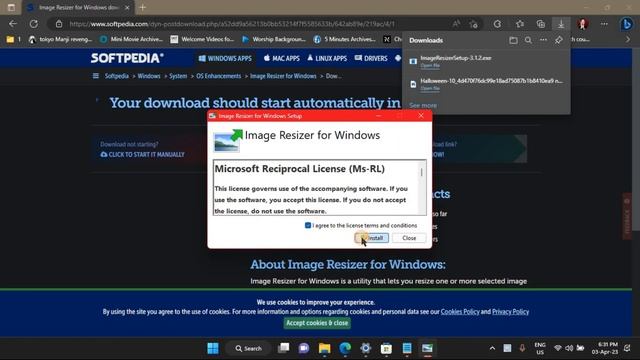Click the Softpedia breadcrumb link
Viewport: 640px width, 360px height.
pyautogui.click(x=117, y=76)
